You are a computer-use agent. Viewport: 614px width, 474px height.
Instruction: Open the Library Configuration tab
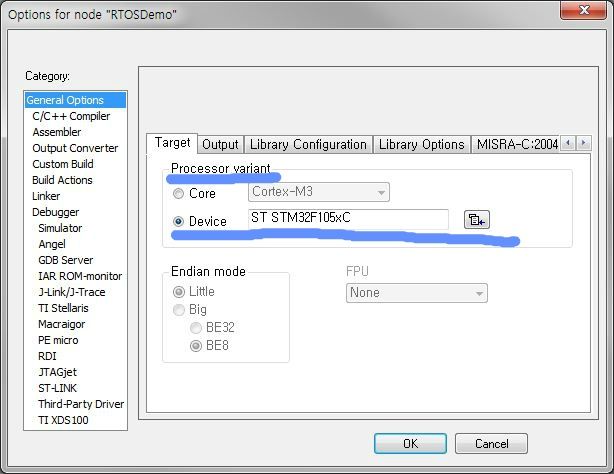[308, 145]
